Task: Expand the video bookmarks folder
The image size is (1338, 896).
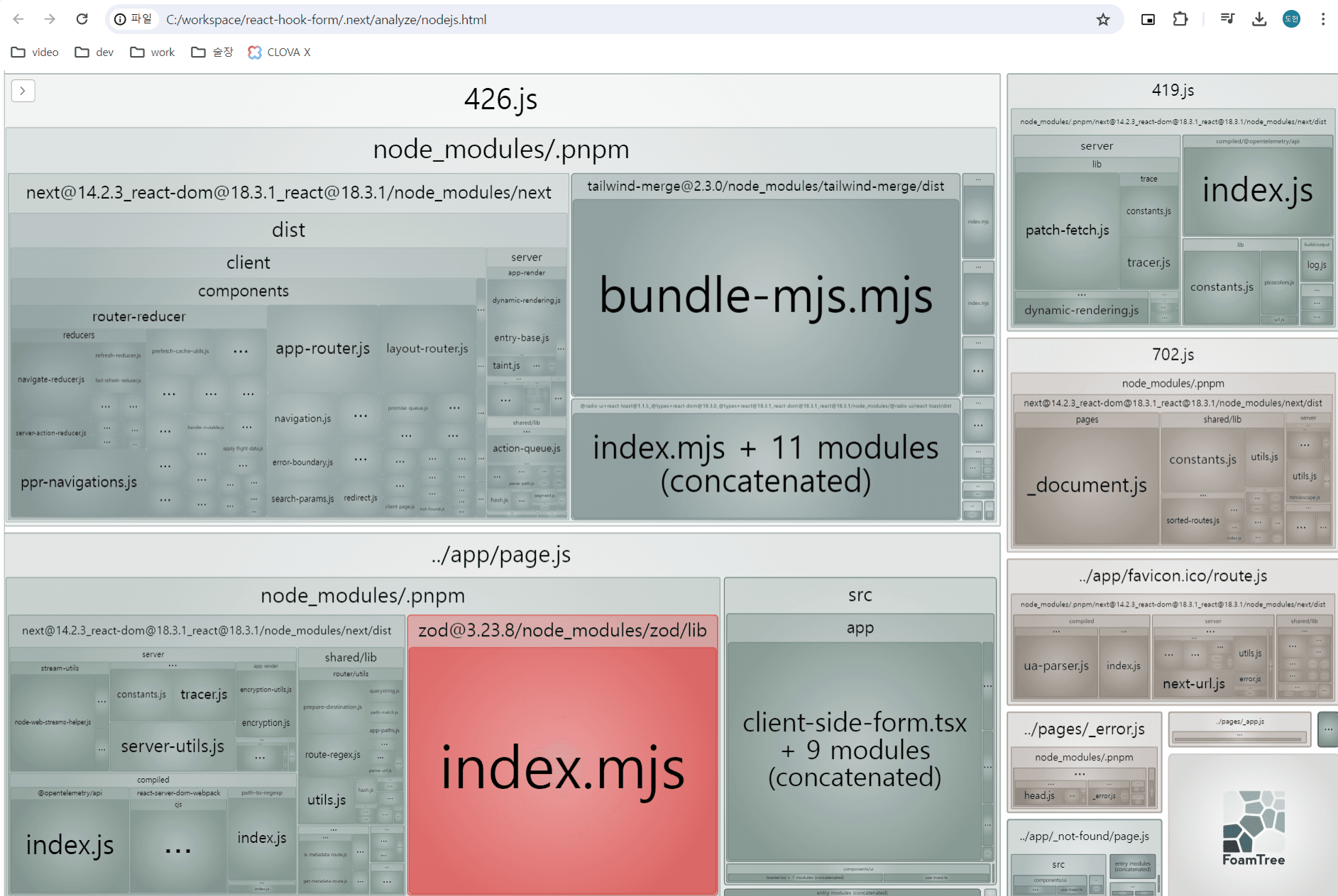Action: tap(34, 52)
